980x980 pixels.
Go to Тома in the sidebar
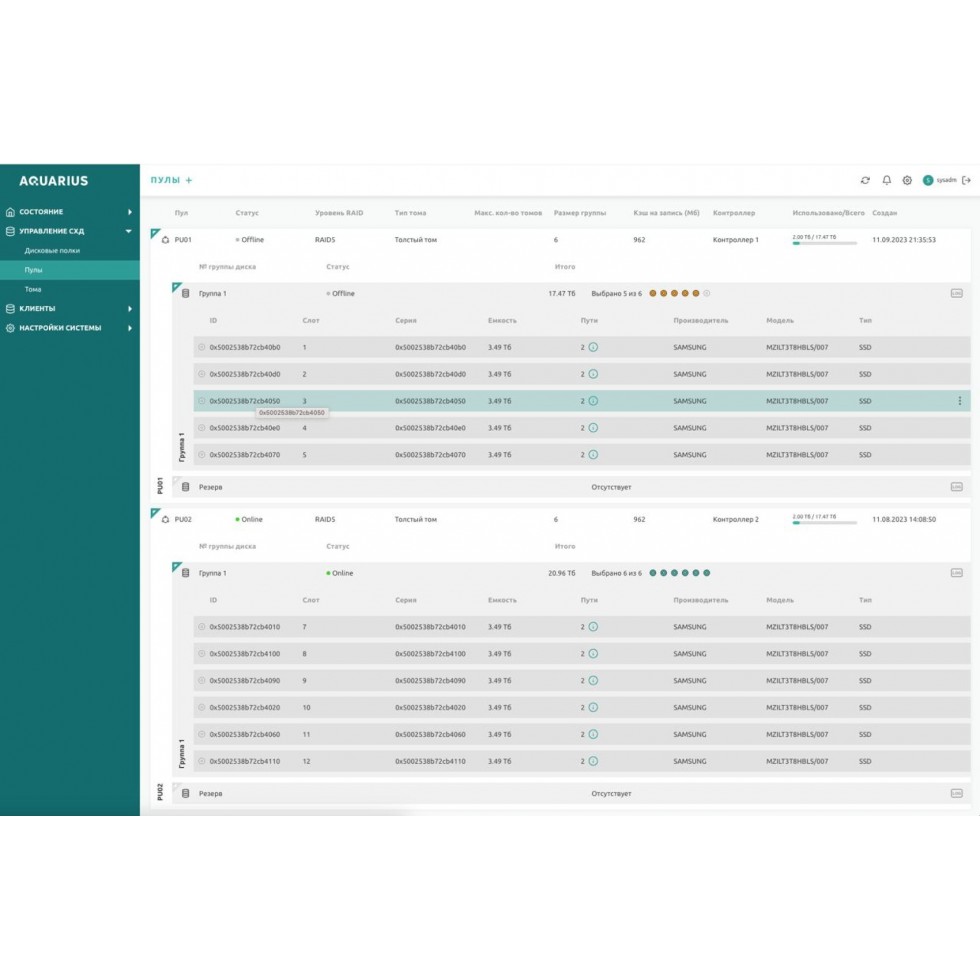[33, 289]
